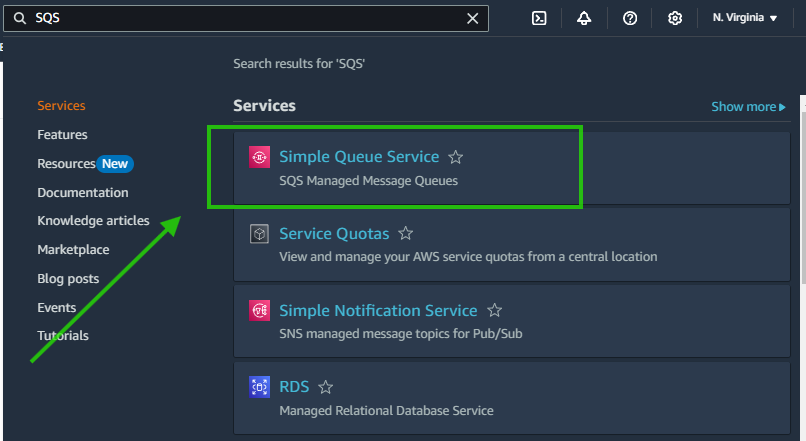Screen dimensions: 806x441
Task: Favorite Simple Queue Service with star
Action: pos(456,157)
